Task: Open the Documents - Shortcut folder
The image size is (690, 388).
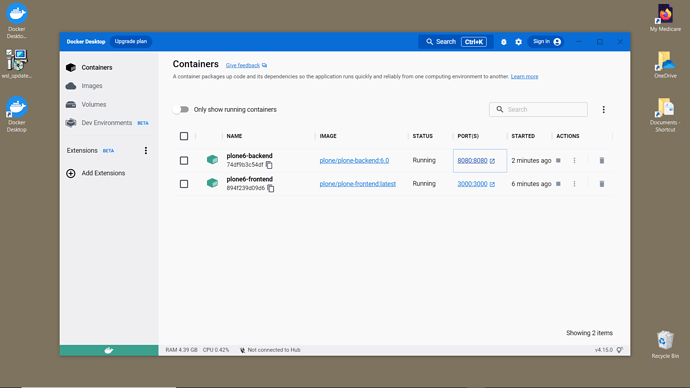Action: coord(665,115)
